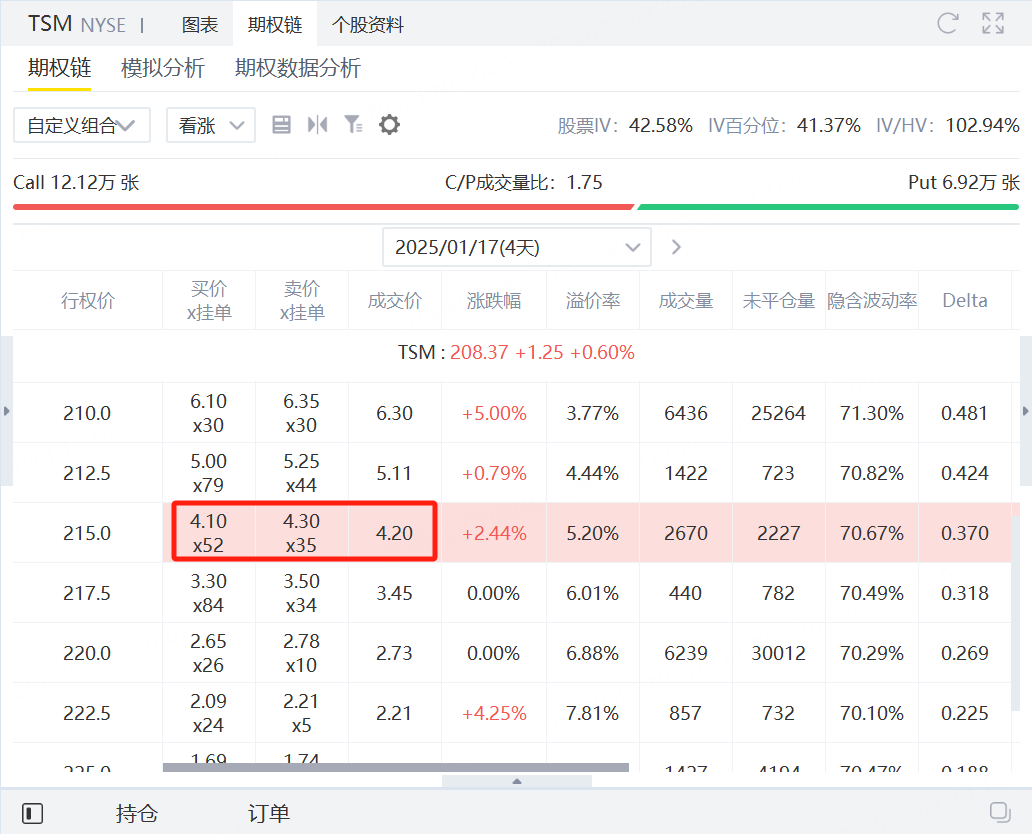
Task: Click the refresh icon
Action: (948, 24)
